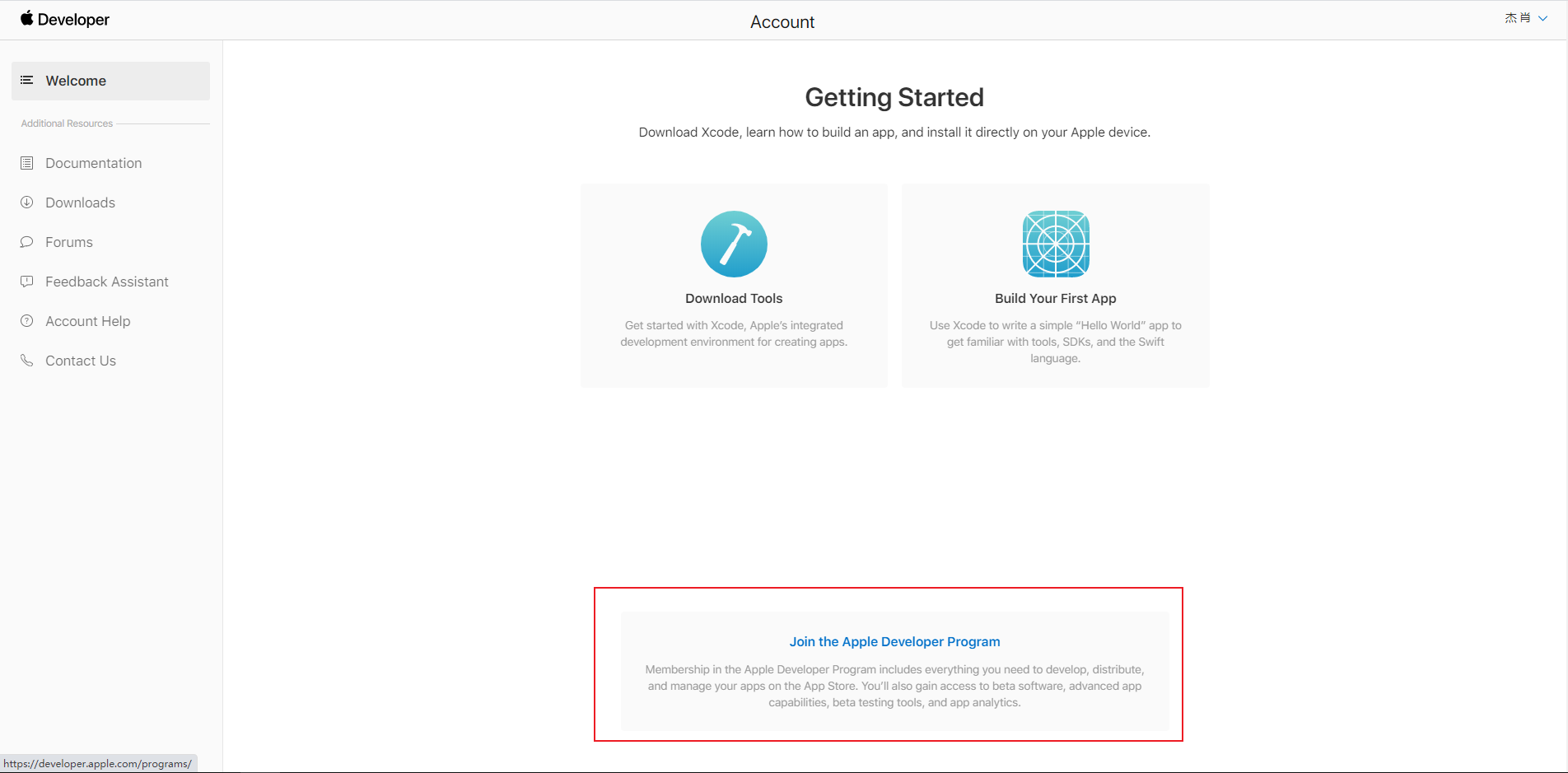This screenshot has width=1568, height=773.
Task: Click the Forums speech bubble icon
Action: pyautogui.click(x=26, y=242)
